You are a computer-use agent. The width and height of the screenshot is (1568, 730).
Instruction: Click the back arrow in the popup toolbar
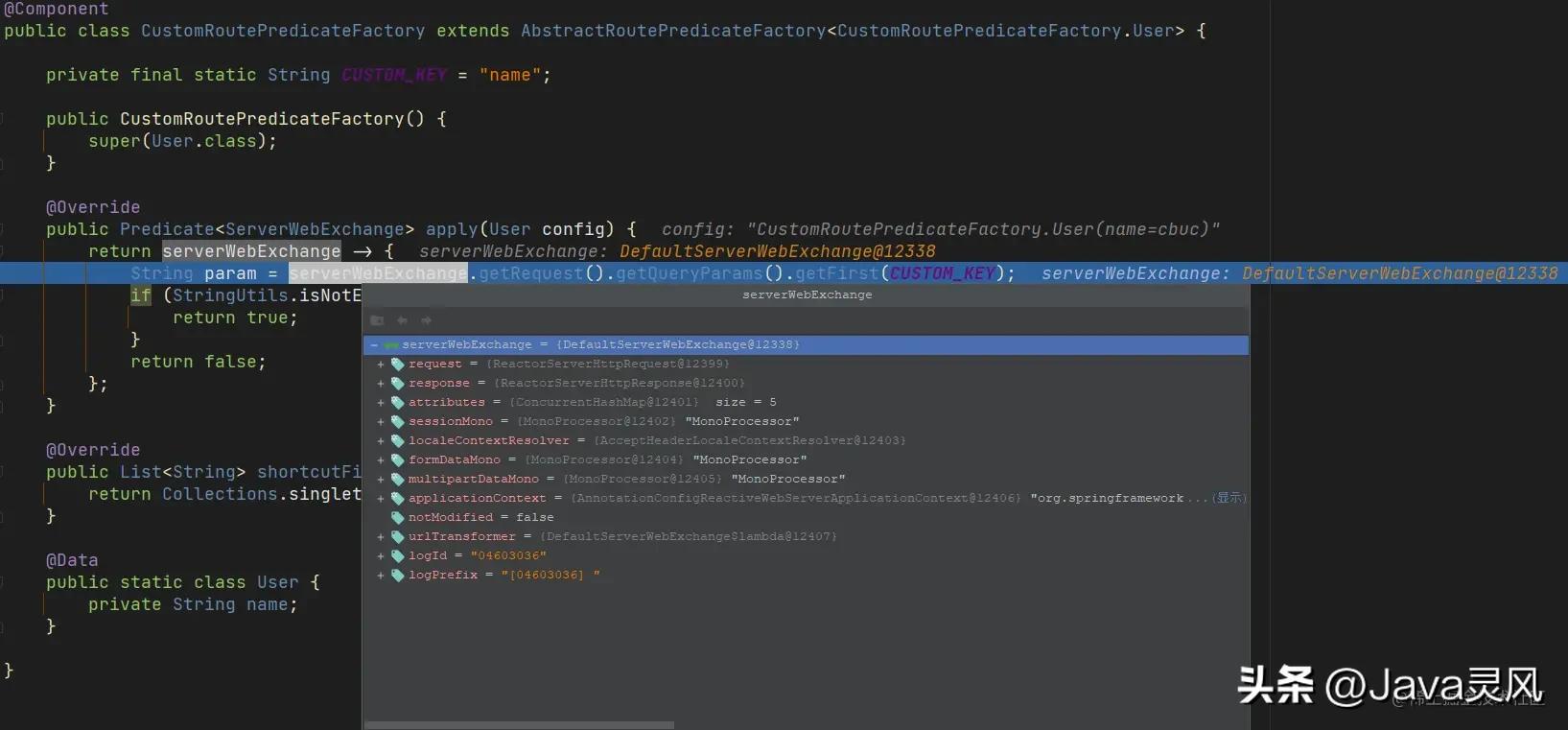402,320
